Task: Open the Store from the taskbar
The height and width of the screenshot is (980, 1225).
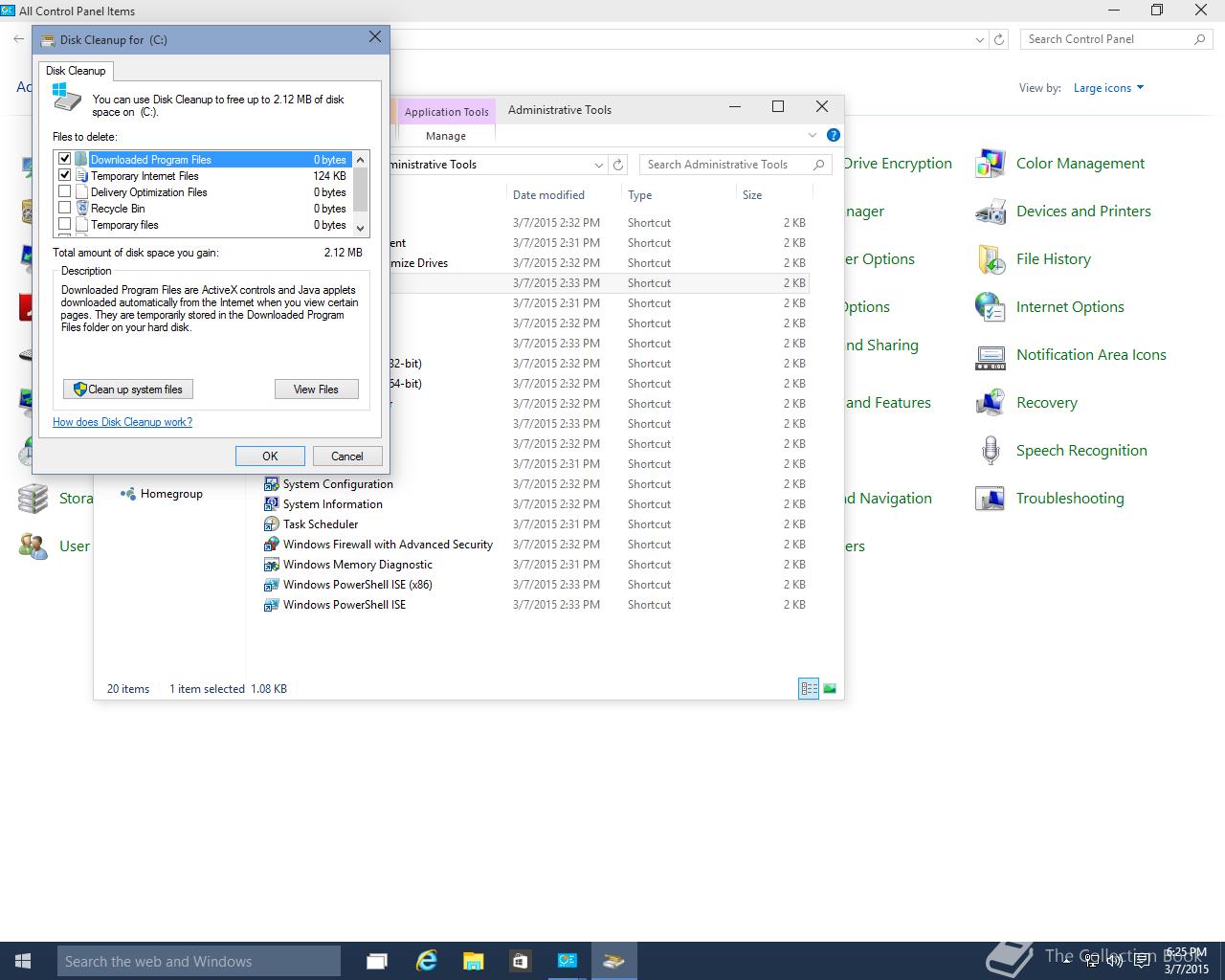Action: 520,961
